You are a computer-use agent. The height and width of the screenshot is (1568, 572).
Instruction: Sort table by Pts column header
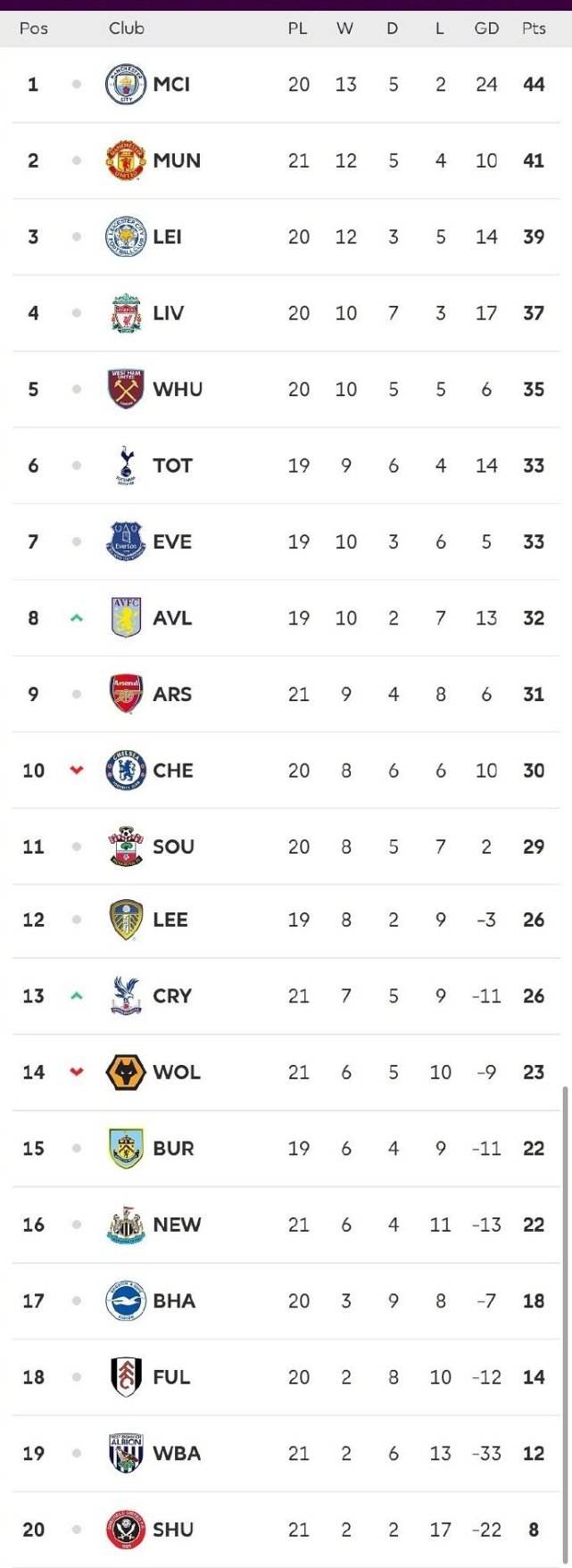point(534,29)
